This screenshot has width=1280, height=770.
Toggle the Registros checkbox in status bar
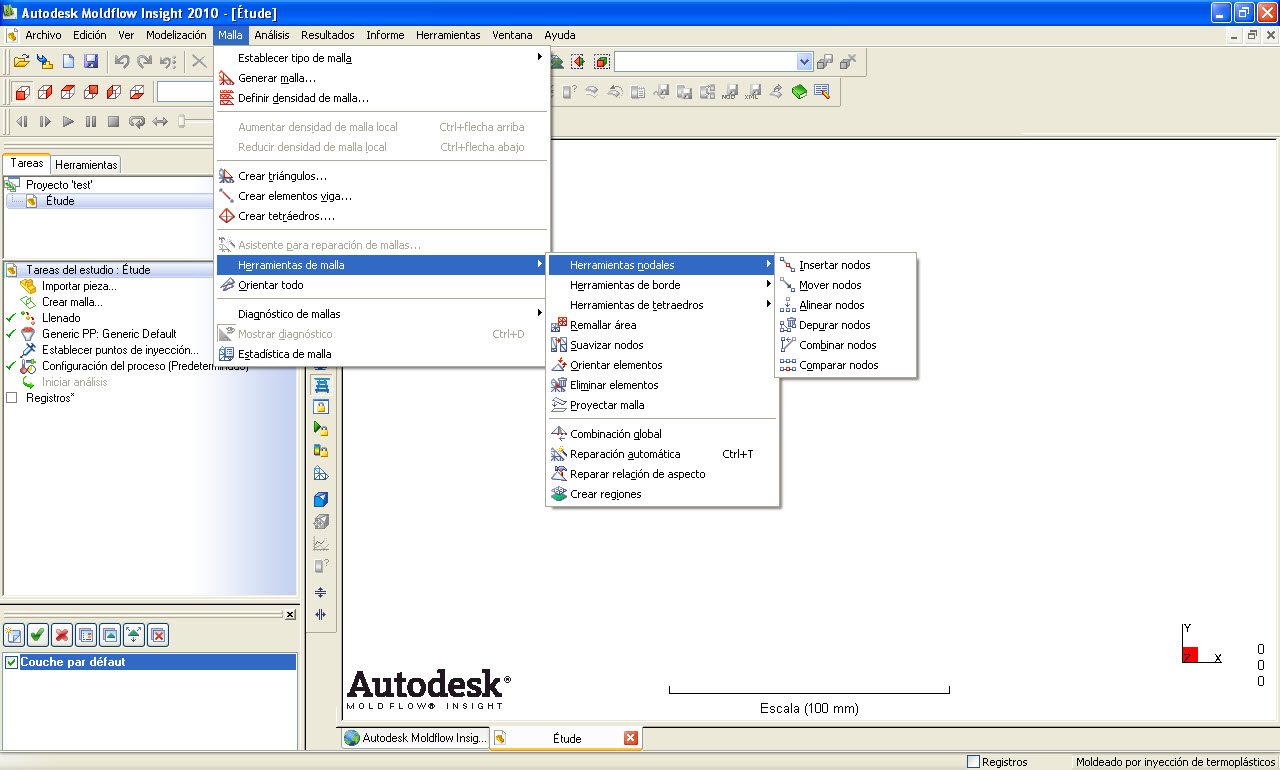(x=974, y=762)
